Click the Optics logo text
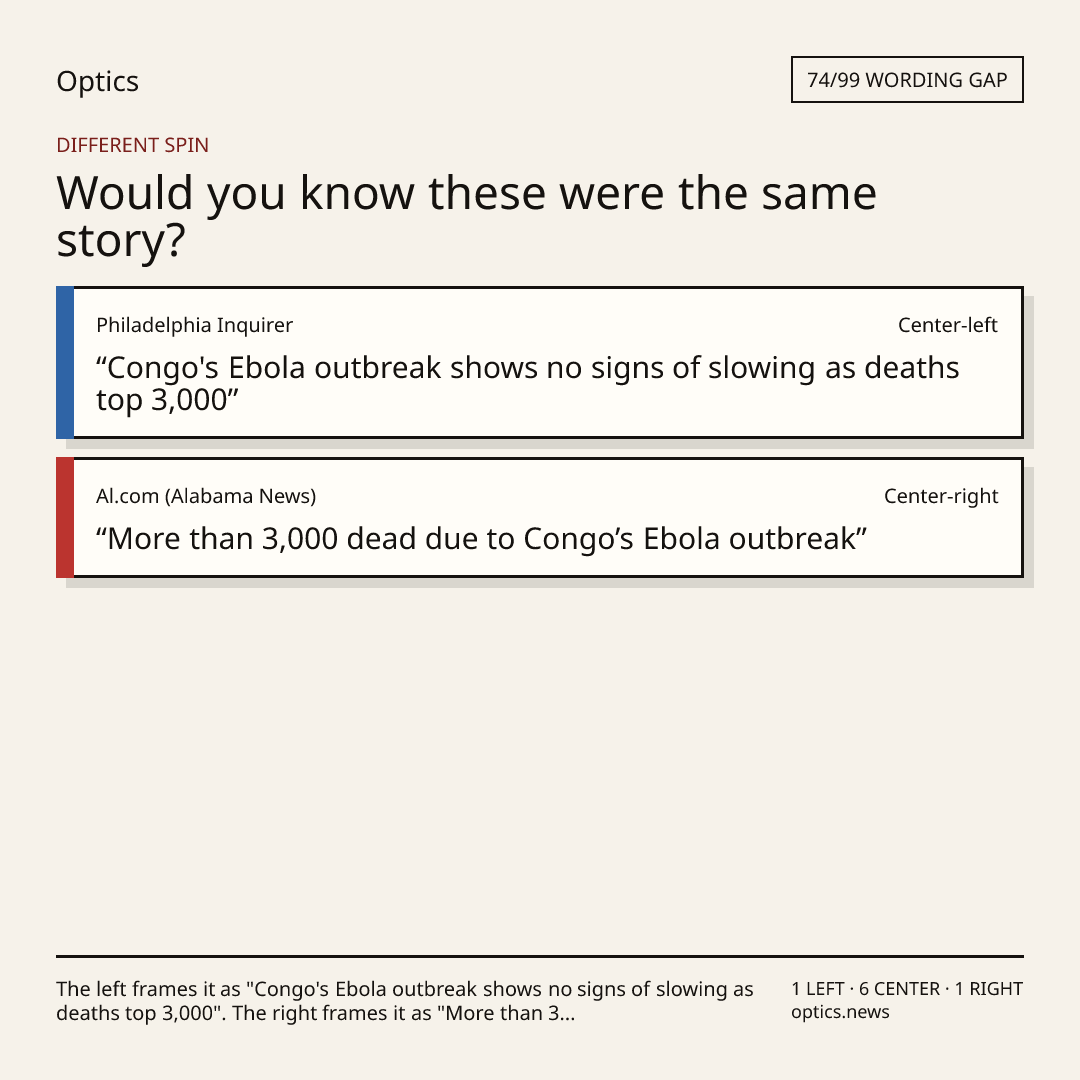Screen dimensions: 1080x1080 tap(97, 81)
